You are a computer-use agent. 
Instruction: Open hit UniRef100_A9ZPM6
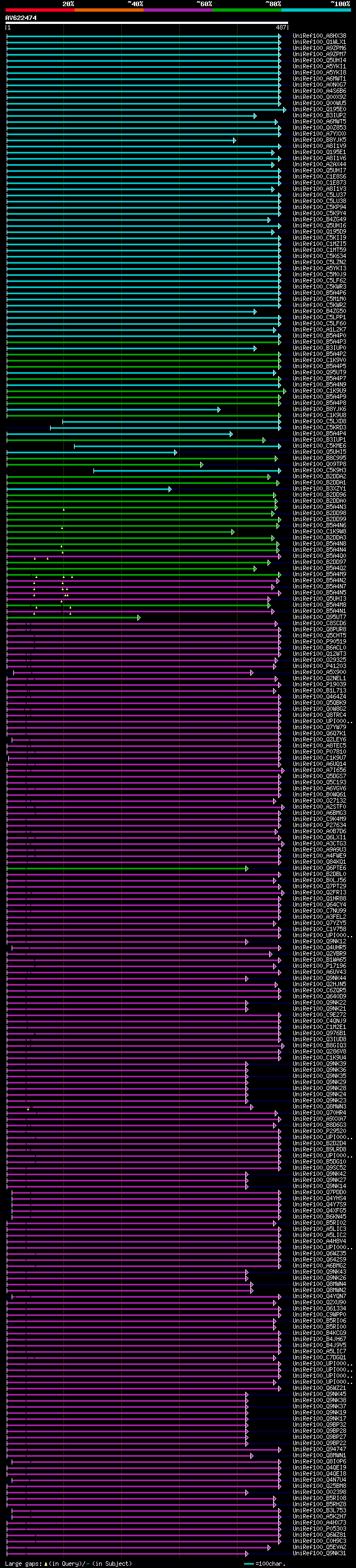point(319,48)
